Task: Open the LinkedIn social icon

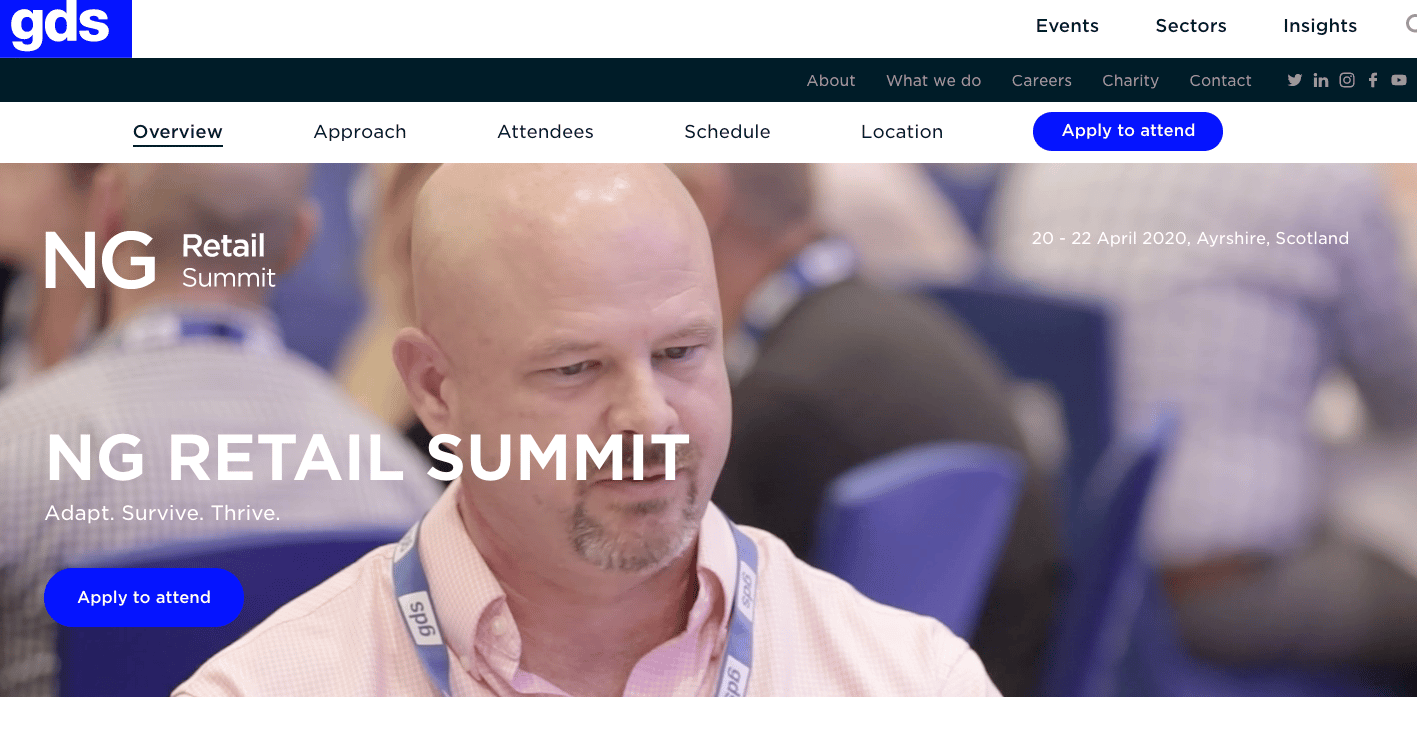Action: tap(1321, 80)
